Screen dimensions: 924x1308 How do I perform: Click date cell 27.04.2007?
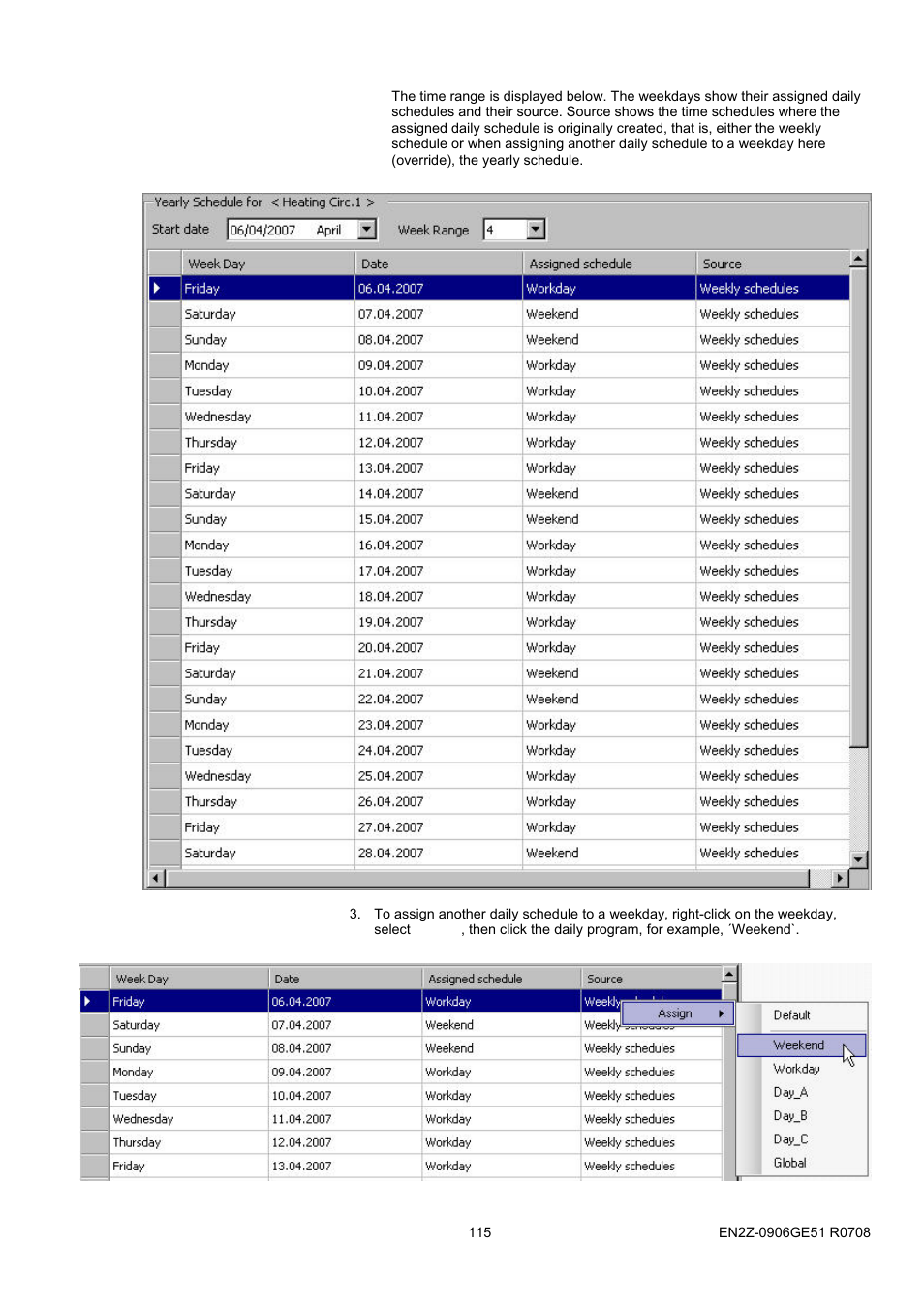439,827
